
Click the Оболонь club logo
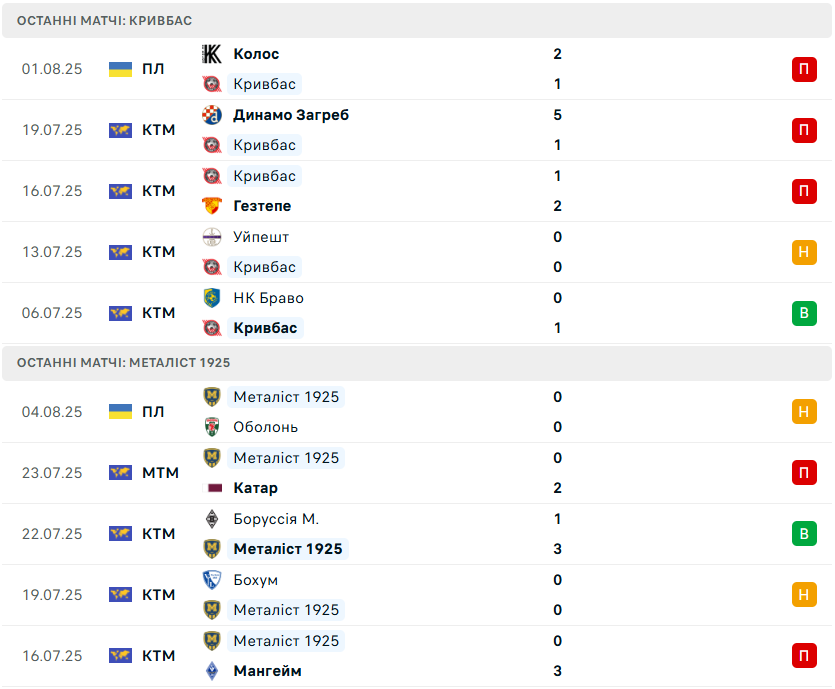(x=212, y=427)
